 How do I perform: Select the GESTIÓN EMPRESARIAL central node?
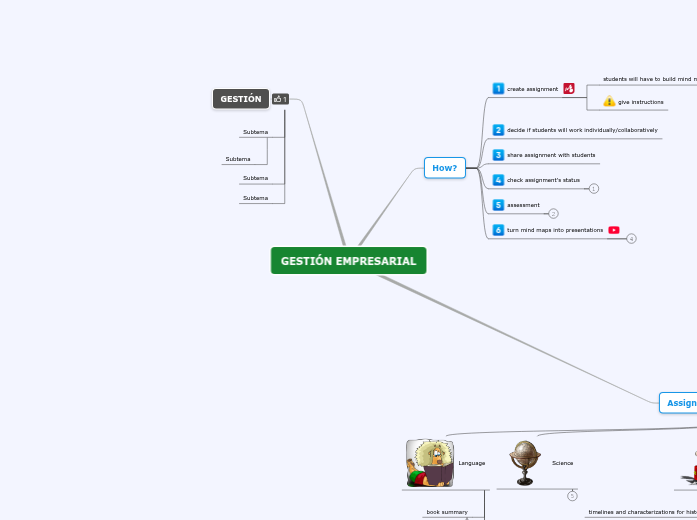[x=348, y=261]
